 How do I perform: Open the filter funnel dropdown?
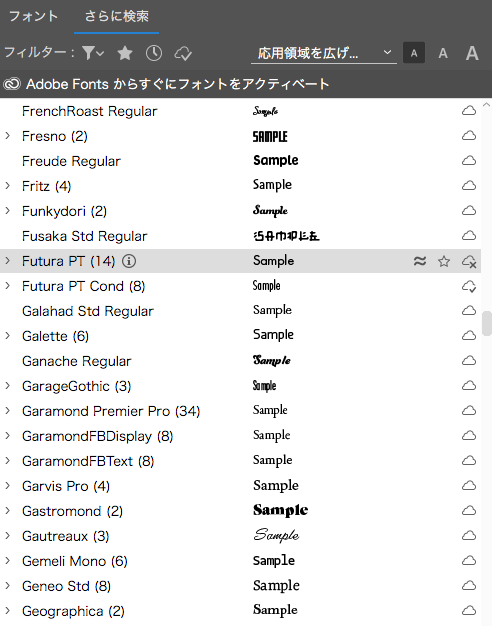click(93, 53)
